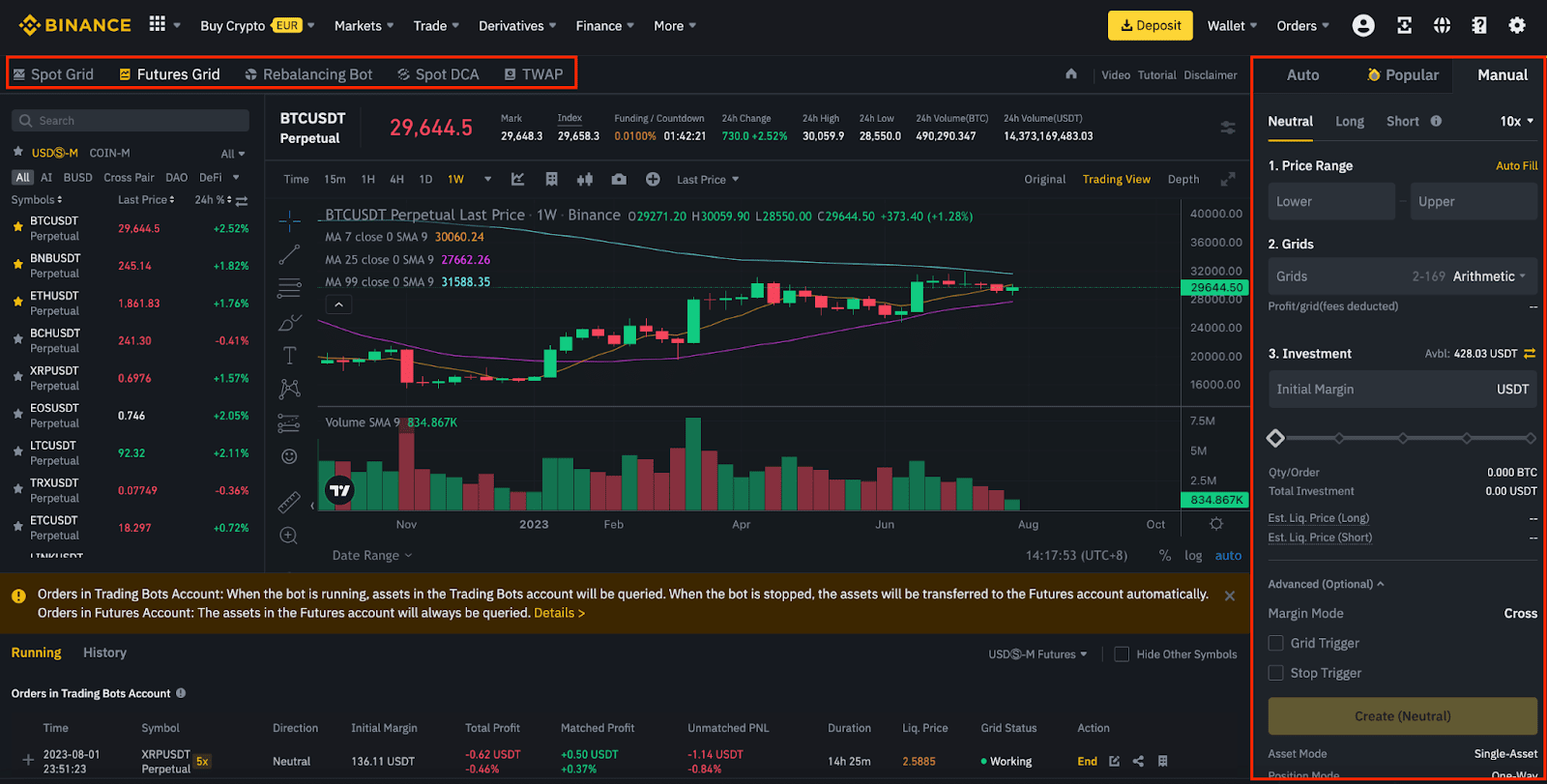Click Short info icon
The width and height of the screenshot is (1547, 784).
[x=1436, y=121]
